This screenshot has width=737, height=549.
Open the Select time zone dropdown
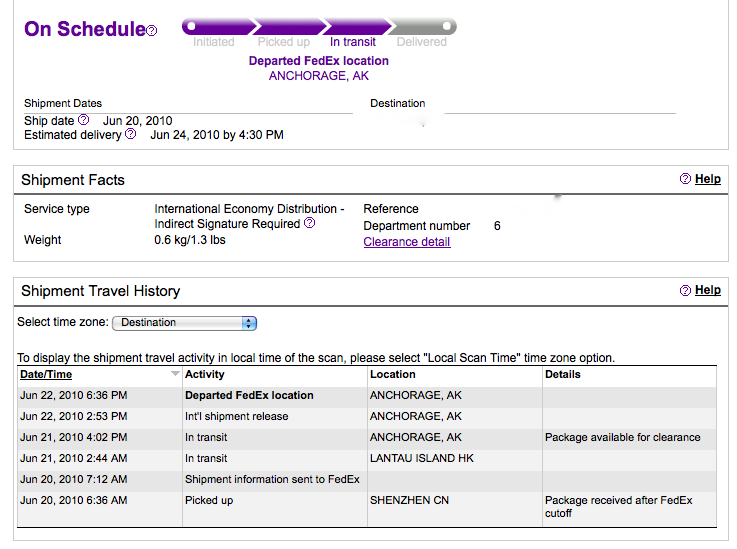[184, 323]
